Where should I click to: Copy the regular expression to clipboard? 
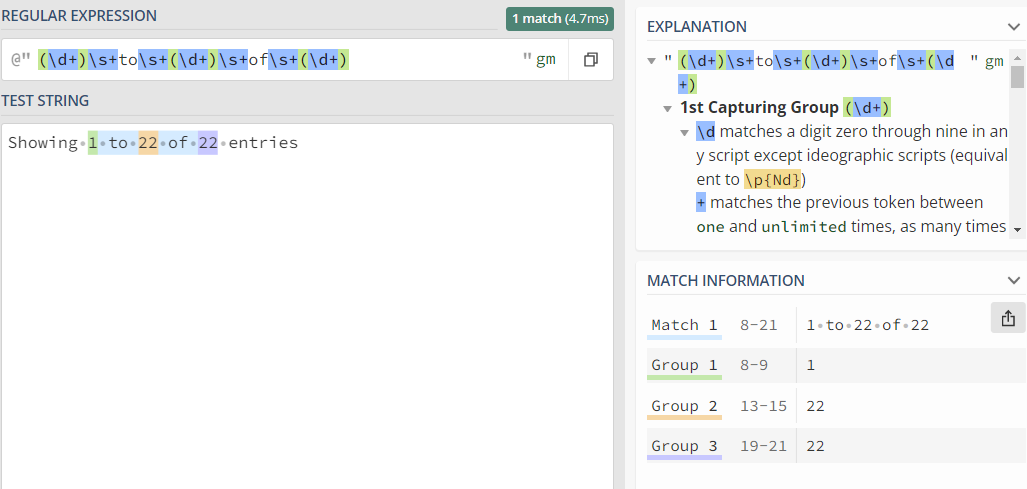click(590, 60)
